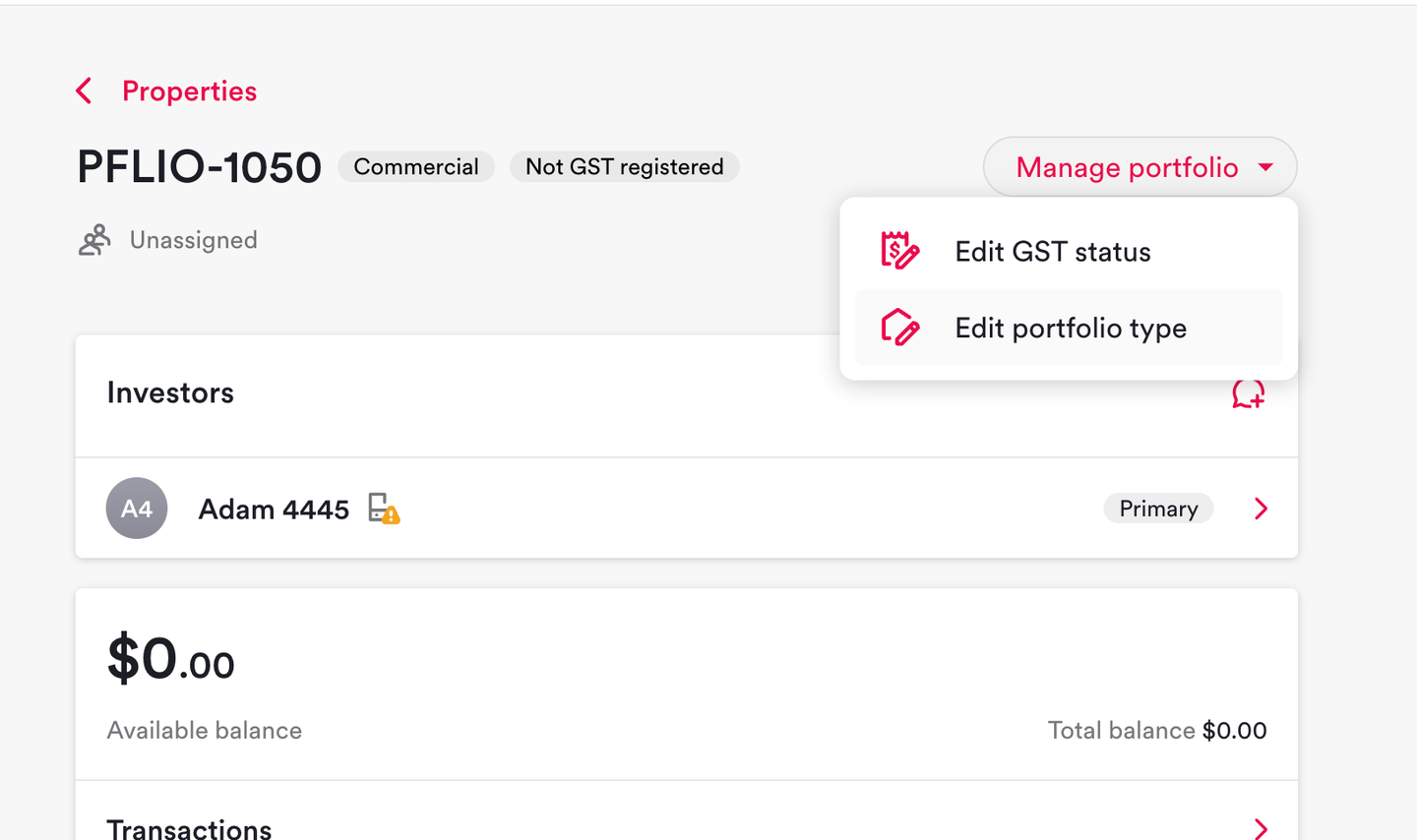The height and width of the screenshot is (840, 1417).
Task: Click the Unassigned label
Action: 194,240
